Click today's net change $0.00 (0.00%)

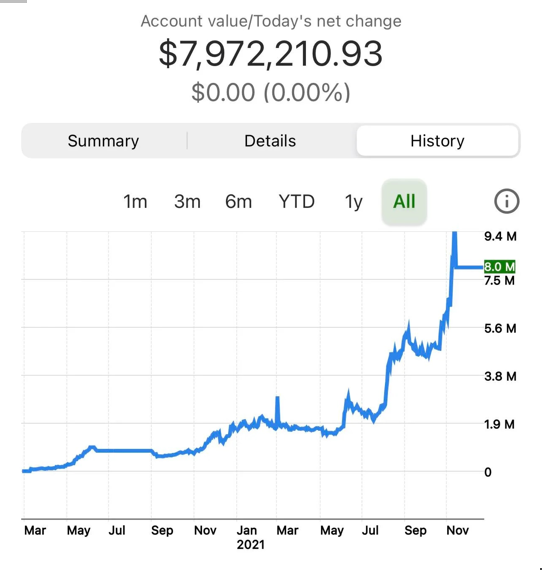pyautogui.click(x=271, y=92)
